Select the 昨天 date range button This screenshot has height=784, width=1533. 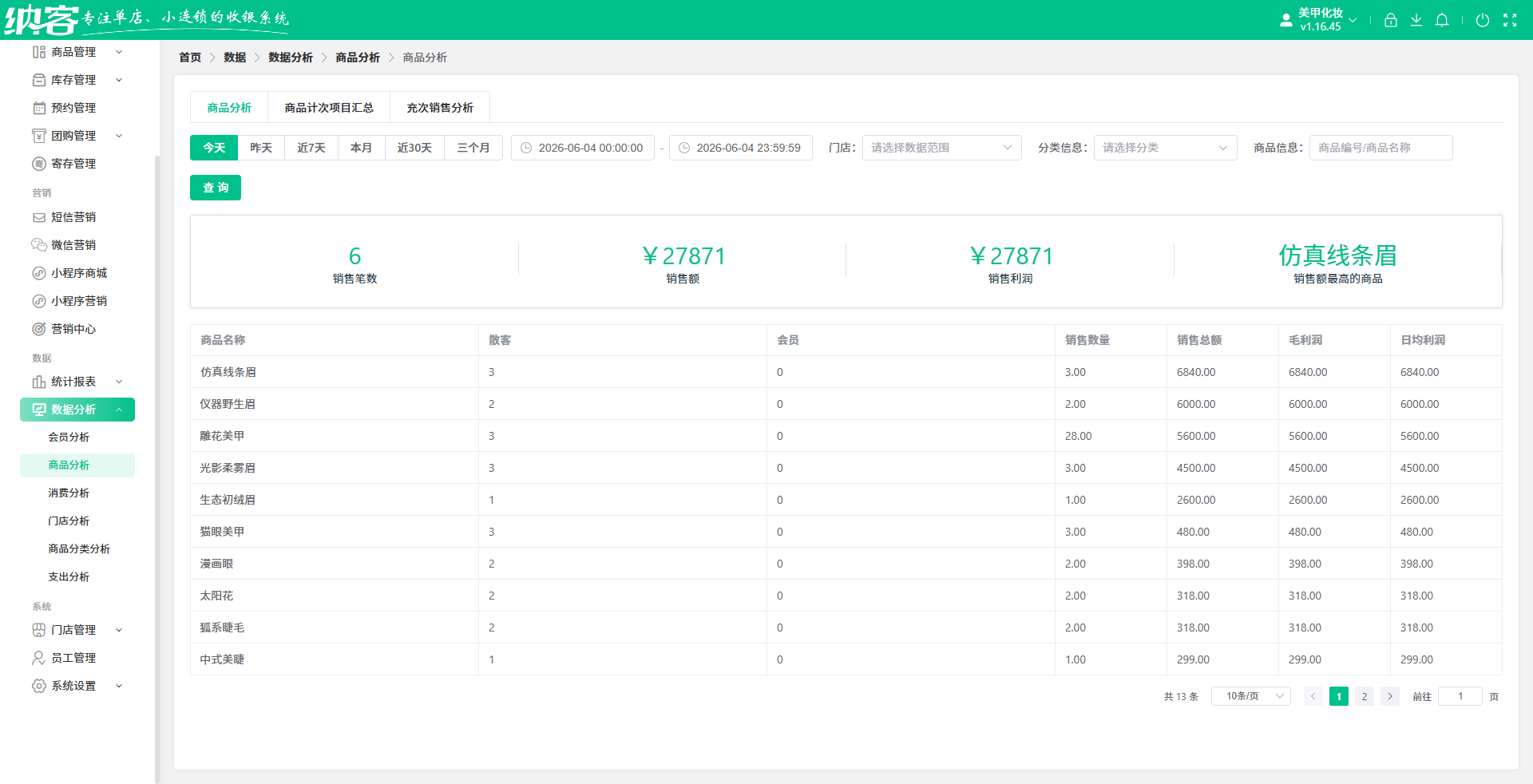[261, 148]
